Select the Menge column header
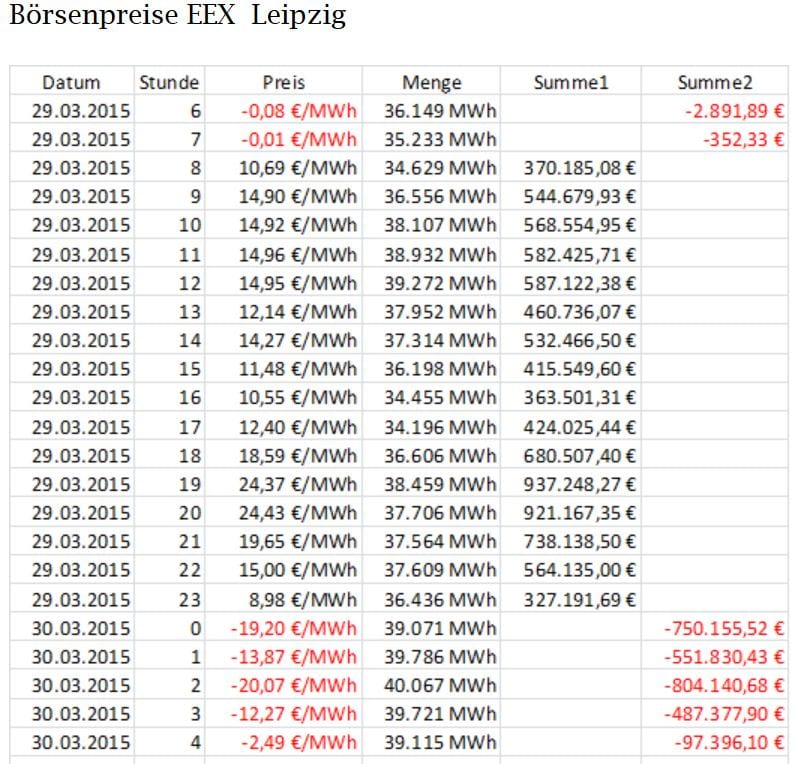Screen dimensions: 799x764 [x=431, y=83]
